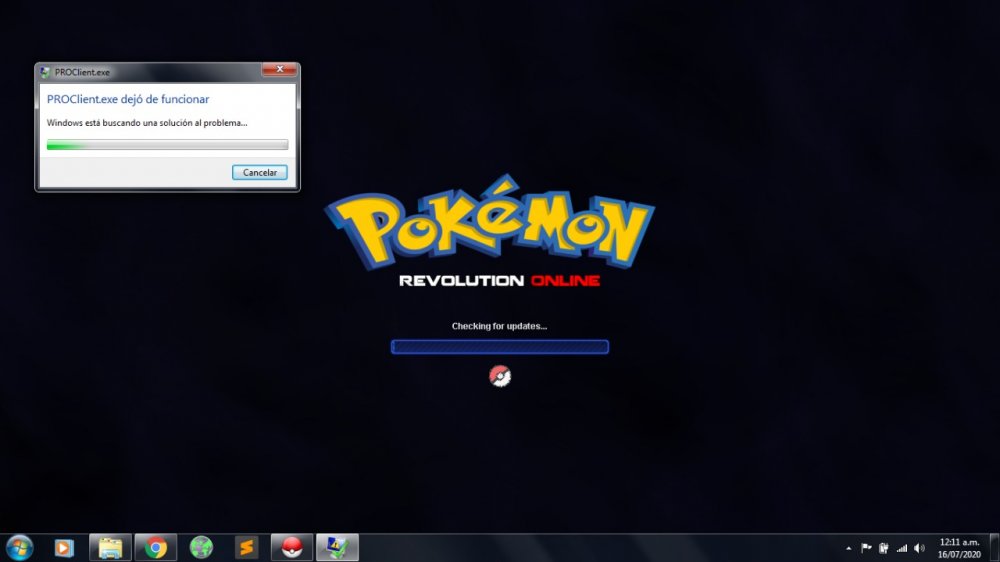Open the network signal tray icon
Screen dimensions: 1000x562
pyautogui.click(x=902, y=548)
